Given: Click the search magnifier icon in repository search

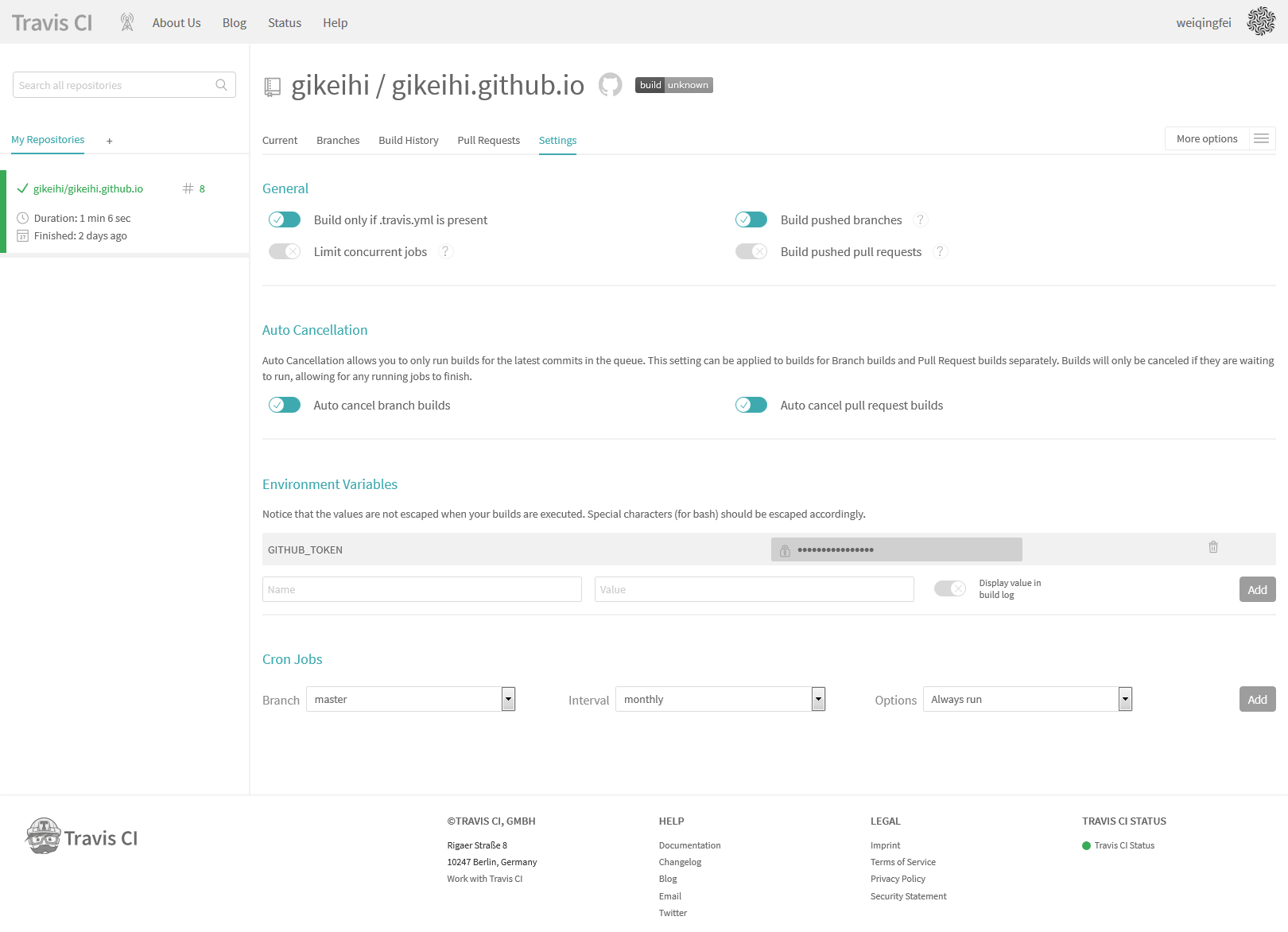Looking at the screenshot, I should (x=222, y=85).
